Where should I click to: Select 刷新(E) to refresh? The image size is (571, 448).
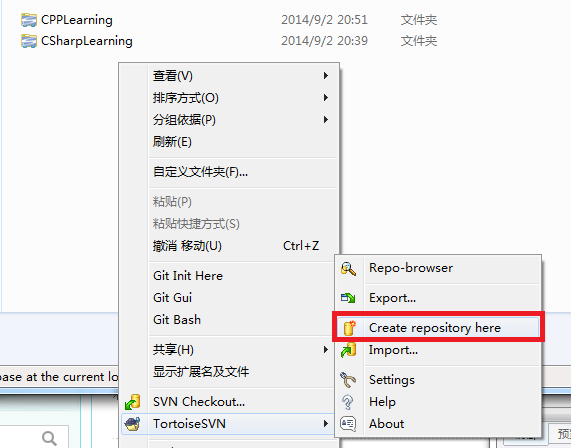172,142
